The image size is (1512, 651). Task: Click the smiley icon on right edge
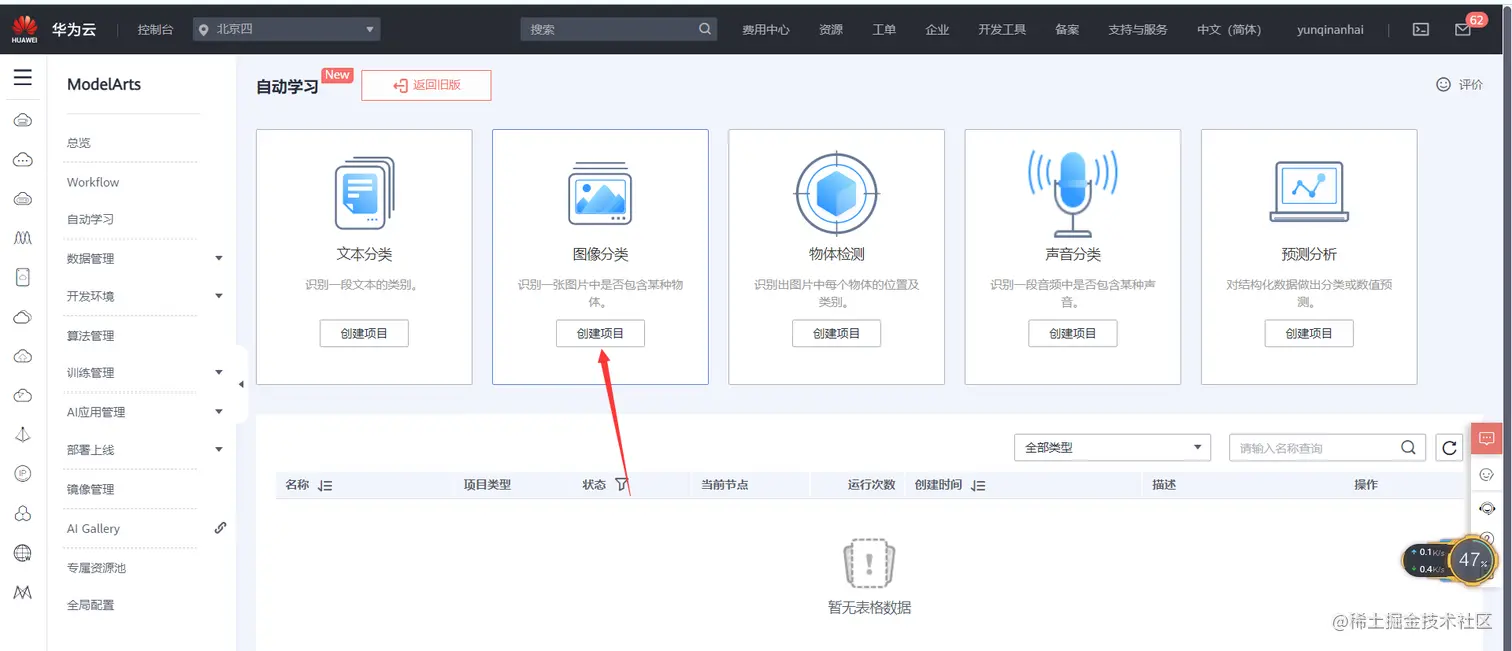pos(1486,474)
